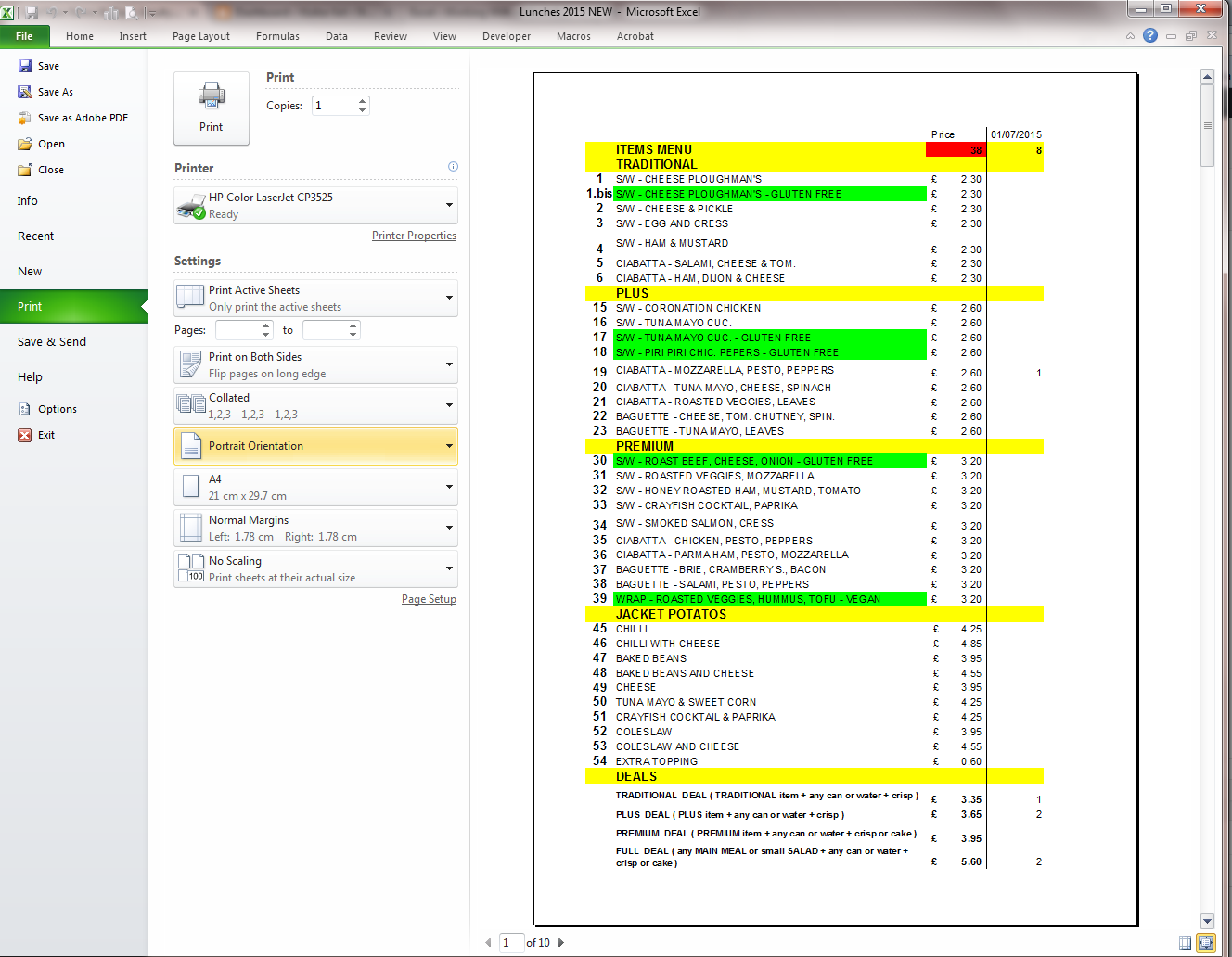Select Recent in Backstage menu
Screen dimensions: 1232x957
tap(74, 236)
